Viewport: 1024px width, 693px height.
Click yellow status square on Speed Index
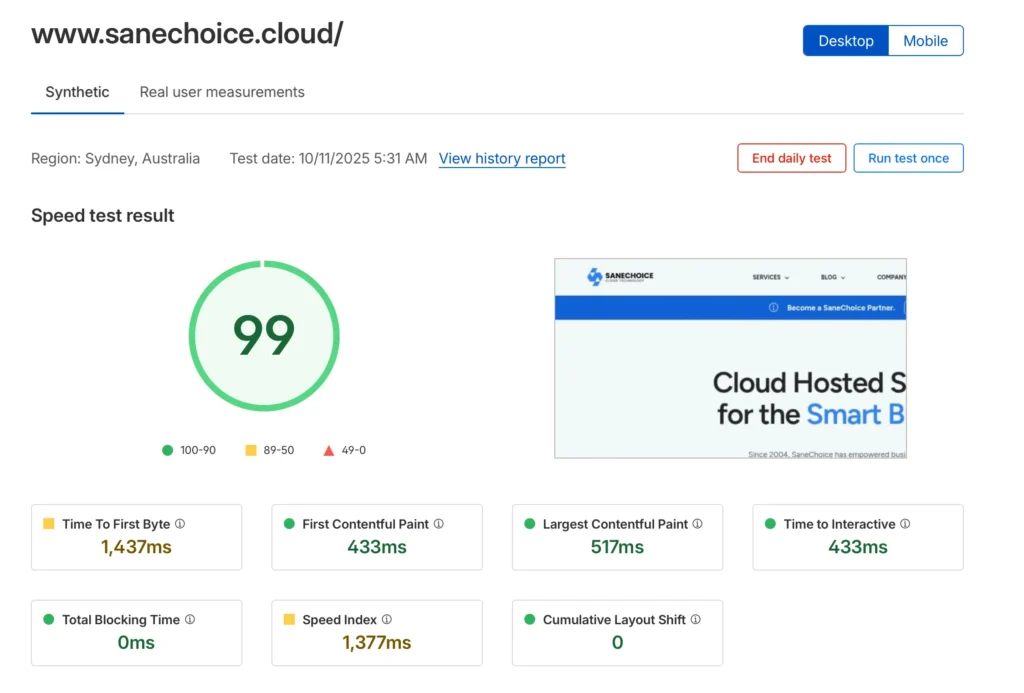coord(289,619)
